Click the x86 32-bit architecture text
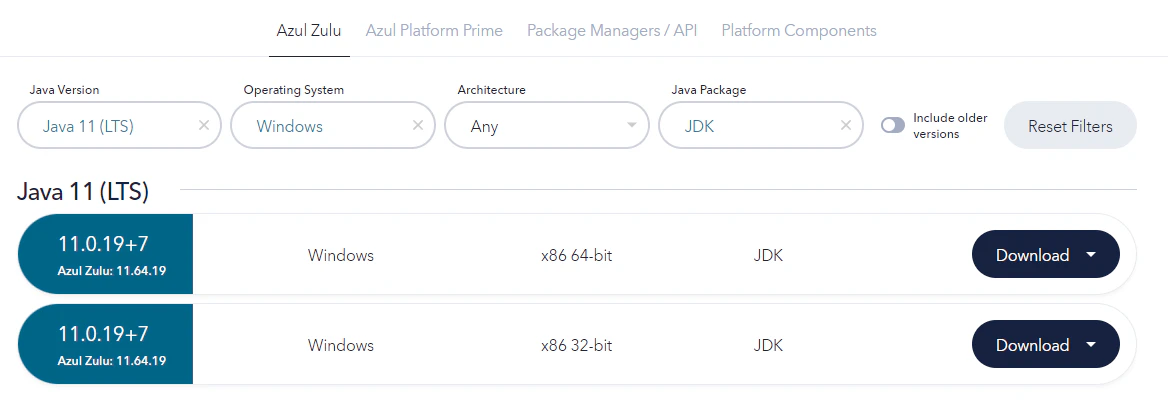This screenshot has height=404, width=1168. coord(577,346)
